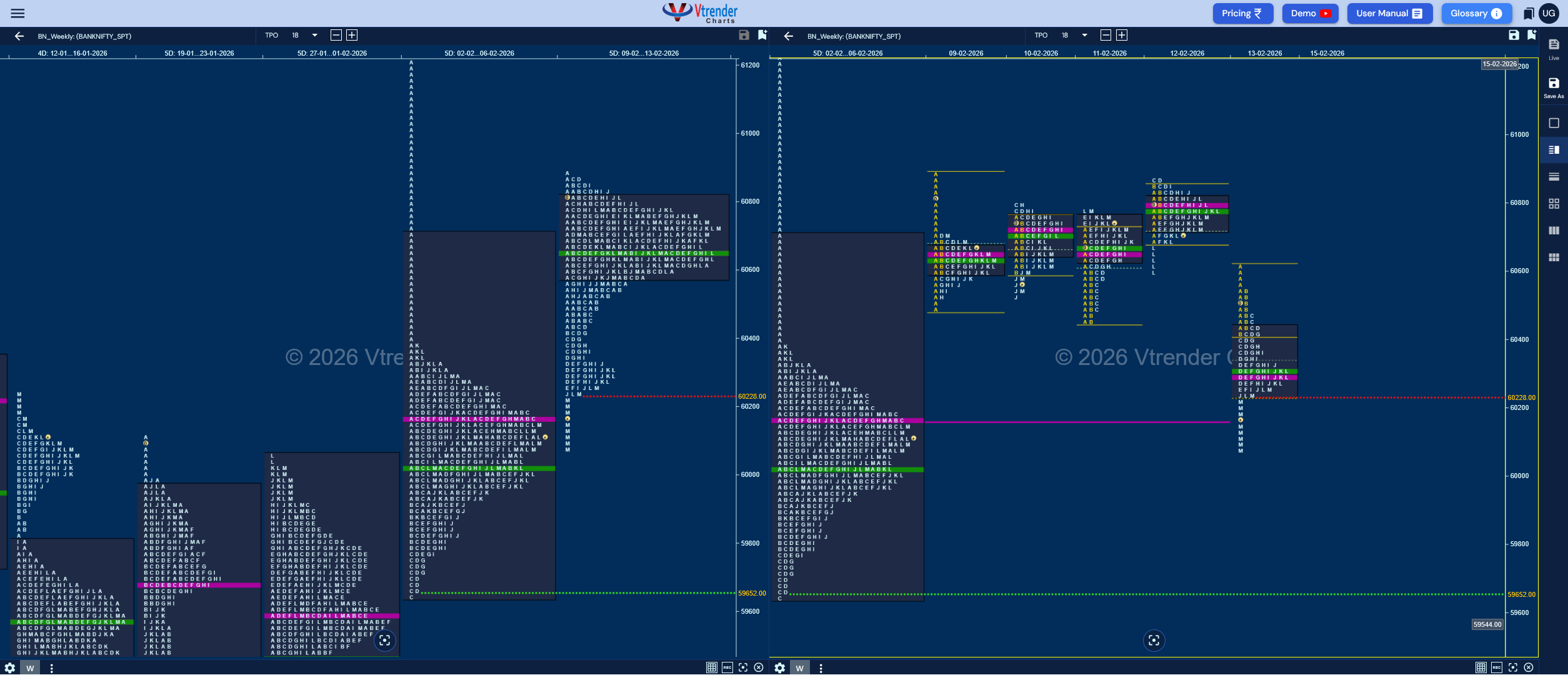The image size is (1568, 675).
Task: Open settings gear at bottom of left chart
Action: click(9, 668)
